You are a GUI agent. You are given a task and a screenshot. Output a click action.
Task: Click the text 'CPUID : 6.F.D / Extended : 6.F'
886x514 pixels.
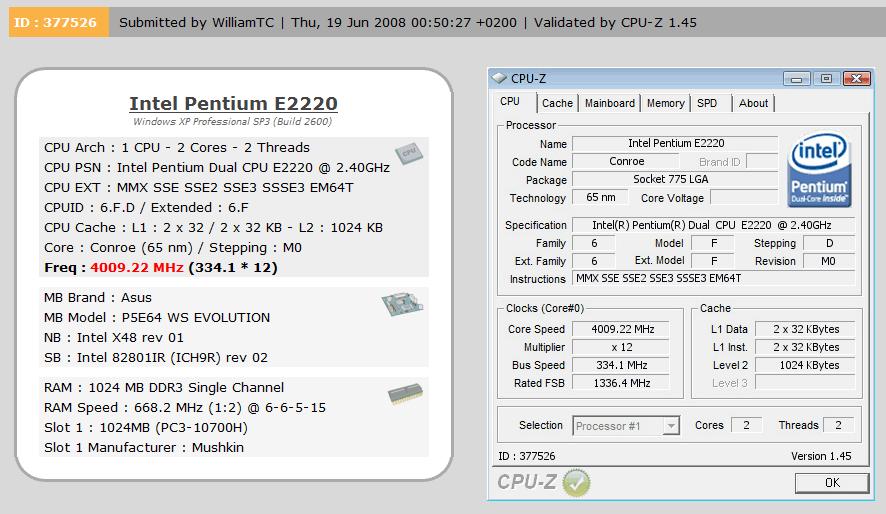tap(146, 207)
